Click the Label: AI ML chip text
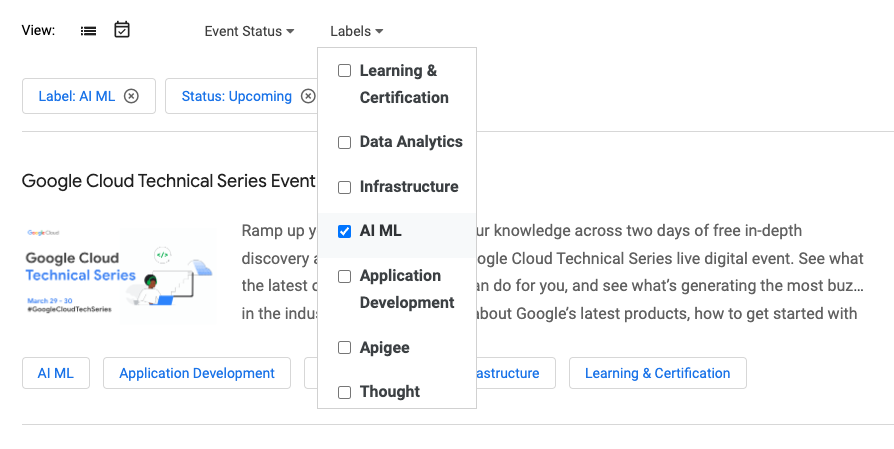The height and width of the screenshot is (449, 894). 76,96
